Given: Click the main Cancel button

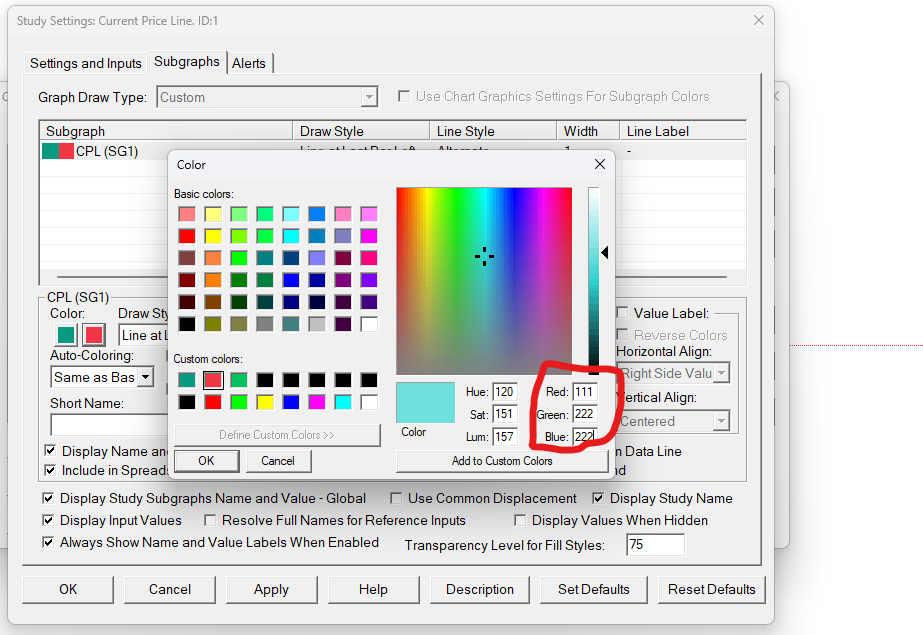Looking at the screenshot, I should click(170, 590).
